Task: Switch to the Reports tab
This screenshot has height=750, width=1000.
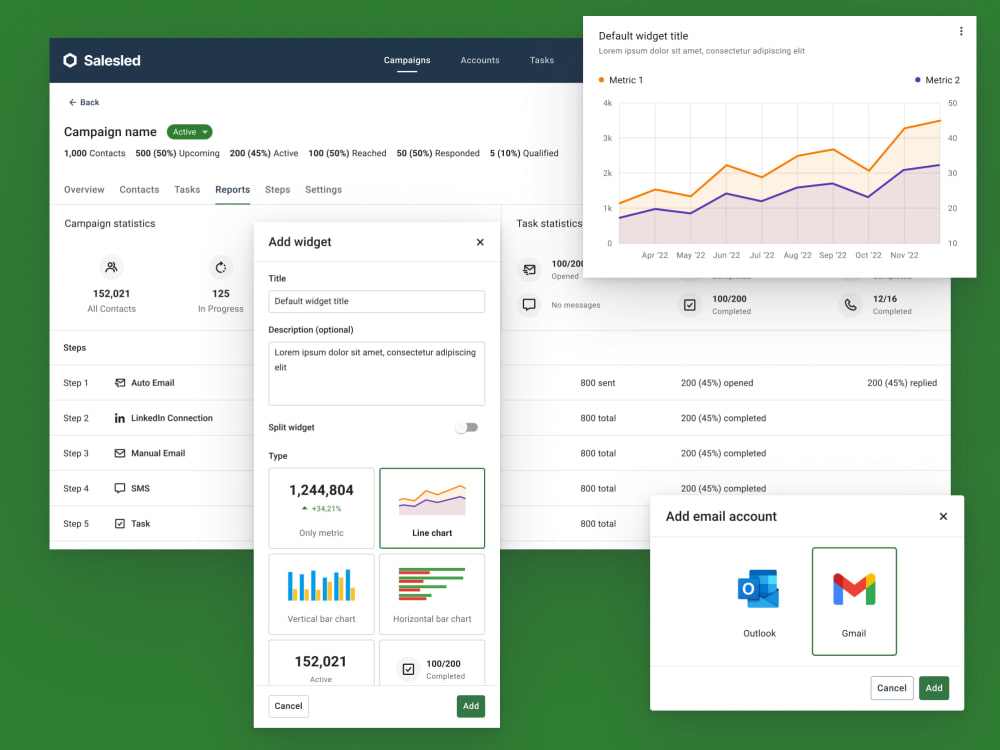Action: coord(232,189)
